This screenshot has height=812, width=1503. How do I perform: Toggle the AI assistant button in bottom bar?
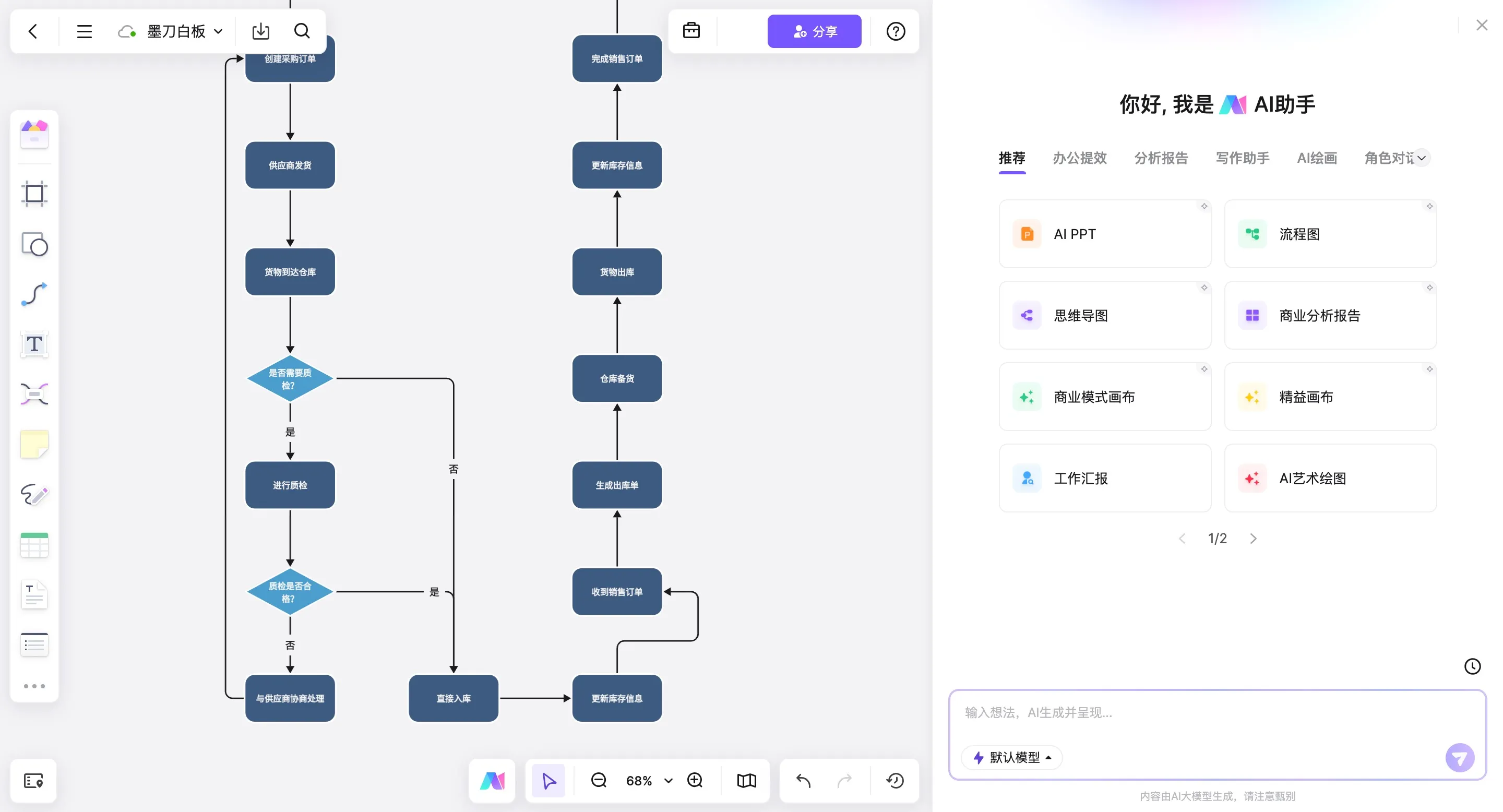coord(492,781)
